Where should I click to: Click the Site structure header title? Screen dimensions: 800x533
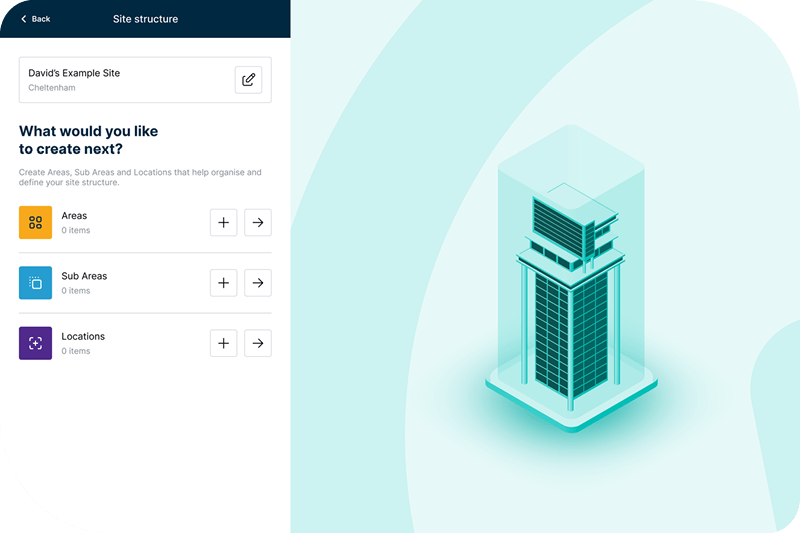tap(145, 19)
